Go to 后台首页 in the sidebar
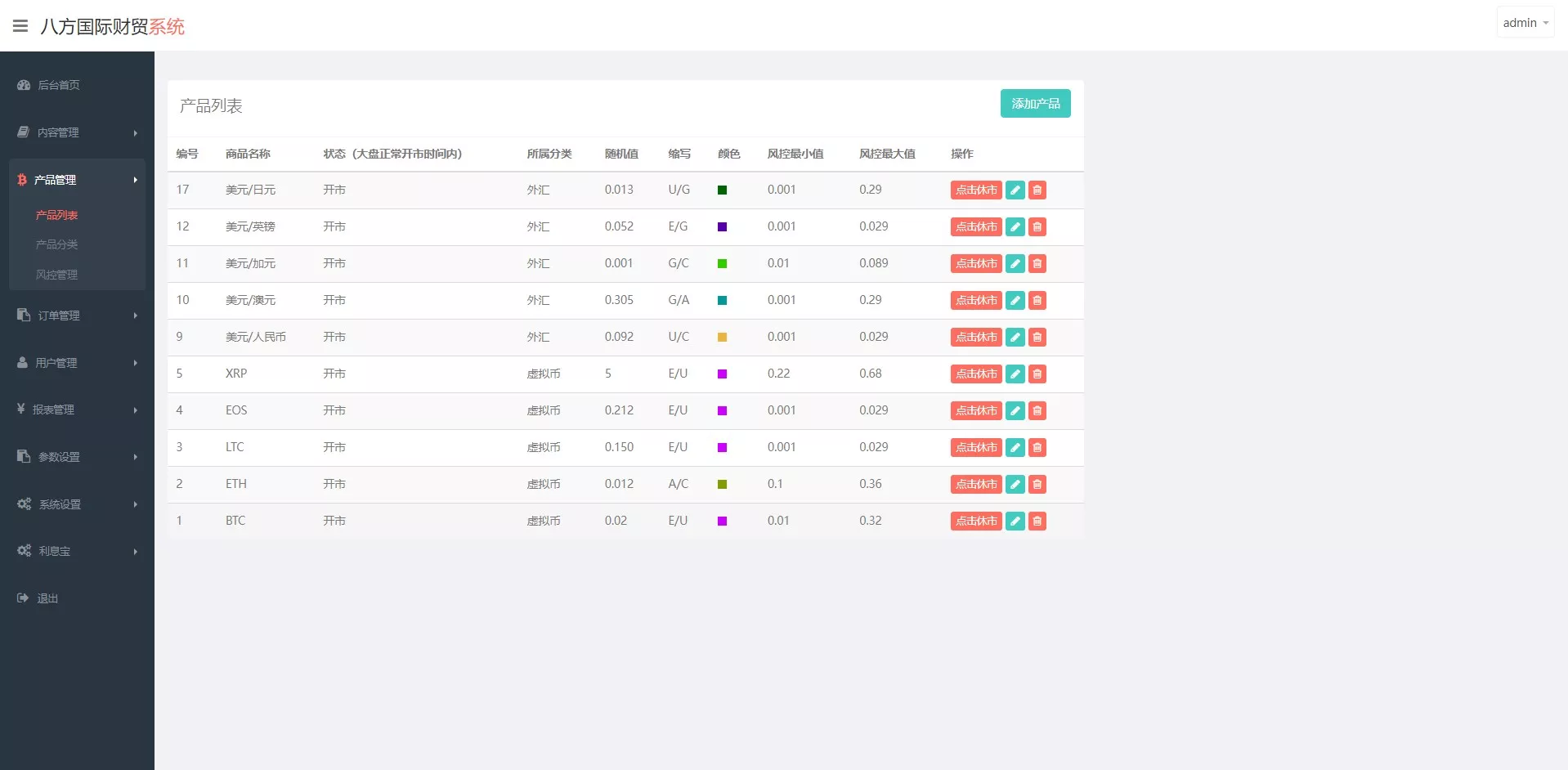1568x770 pixels. (58, 85)
